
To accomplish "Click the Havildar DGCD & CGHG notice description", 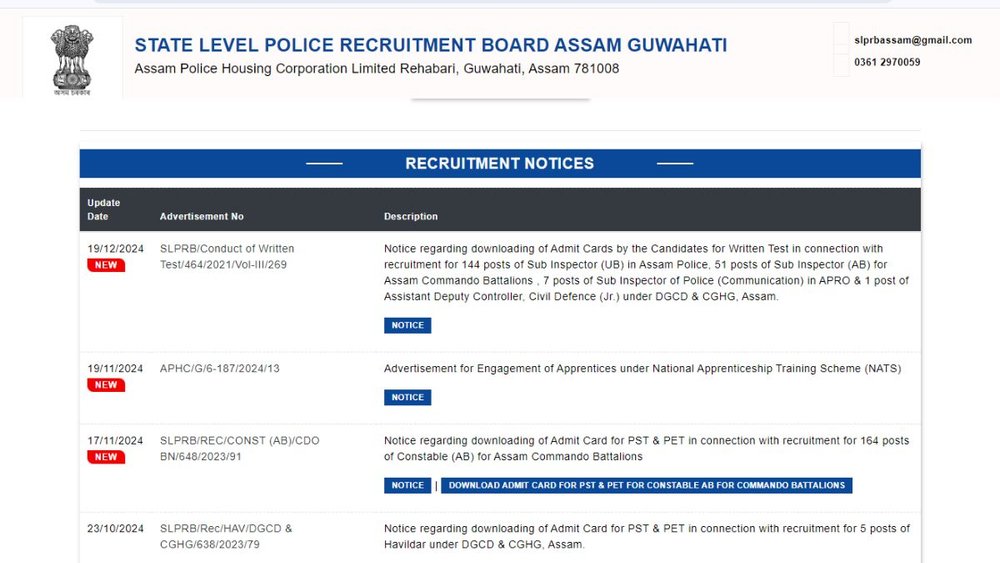I will (646, 536).
